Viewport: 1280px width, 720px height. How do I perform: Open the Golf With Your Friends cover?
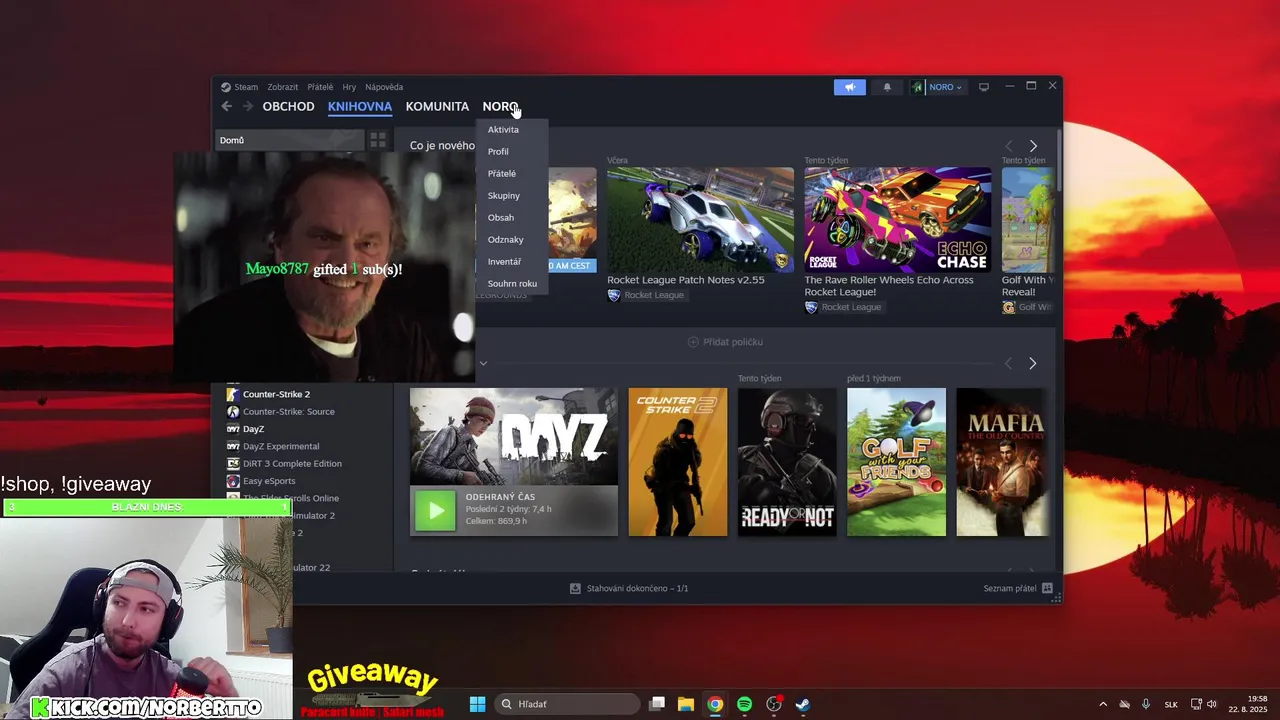coord(896,462)
